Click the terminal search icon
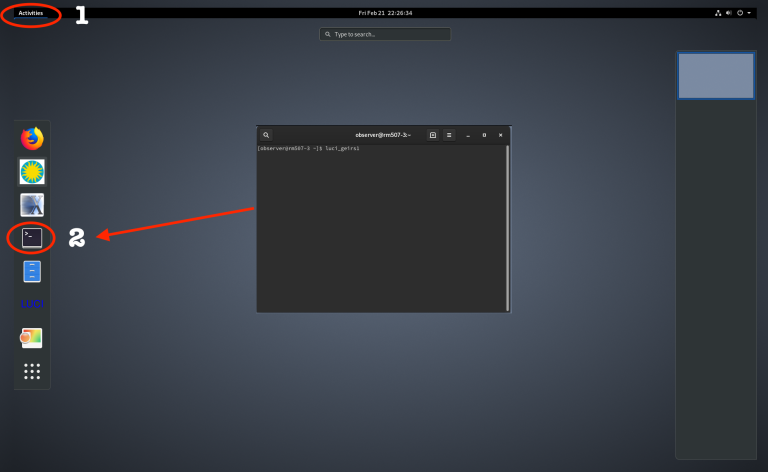Screen dimensions: 768x472 click(x=266, y=135)
